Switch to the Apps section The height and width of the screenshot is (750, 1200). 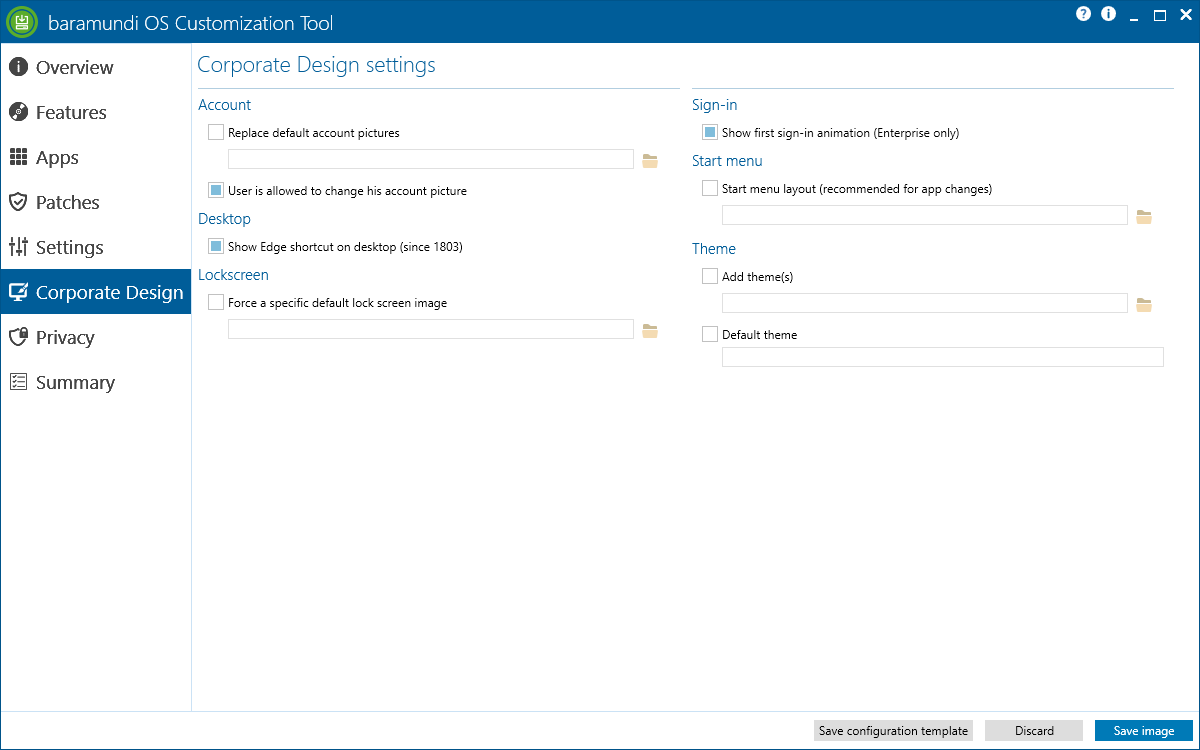coord(57,158)
